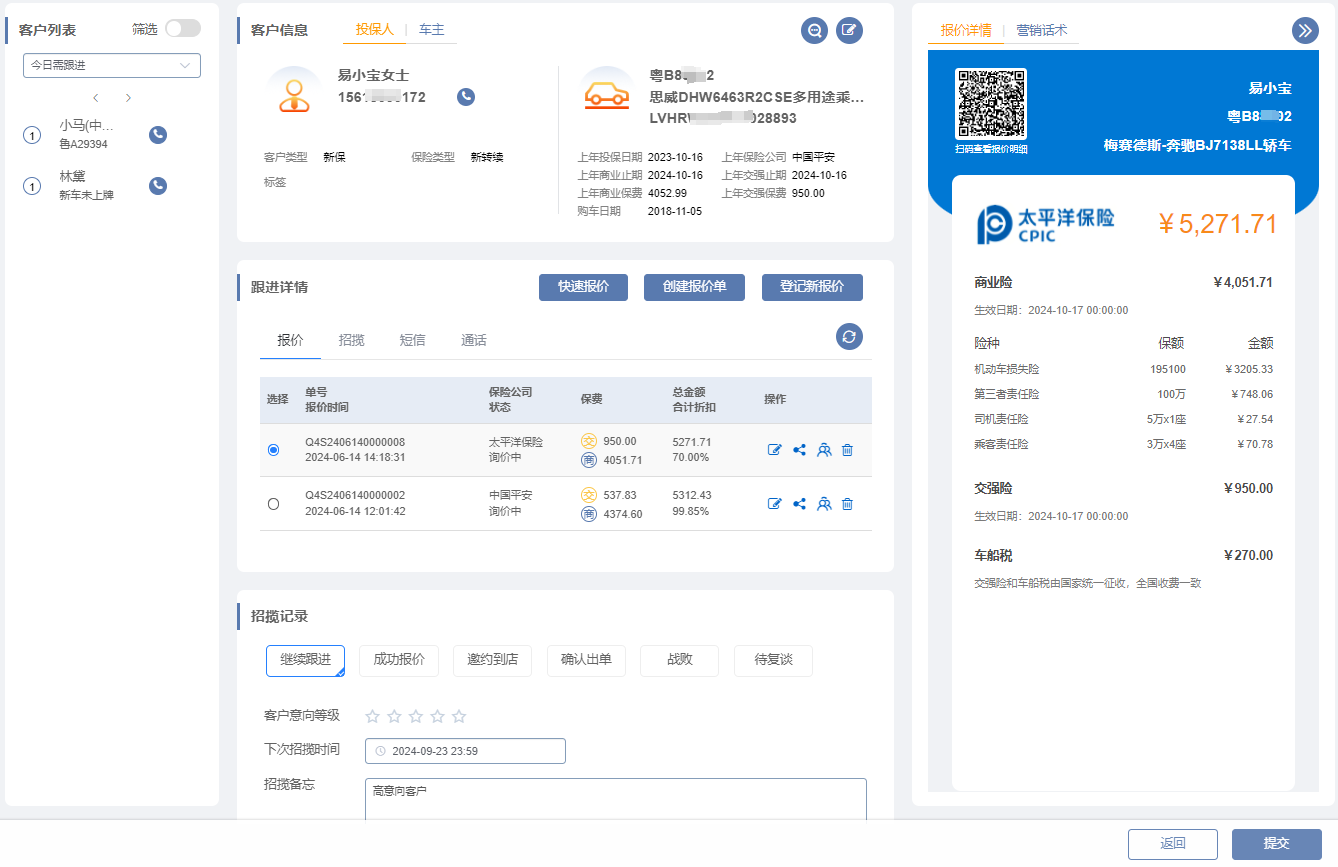Select radio for quote Q4S2406140000008

point(273,450)
